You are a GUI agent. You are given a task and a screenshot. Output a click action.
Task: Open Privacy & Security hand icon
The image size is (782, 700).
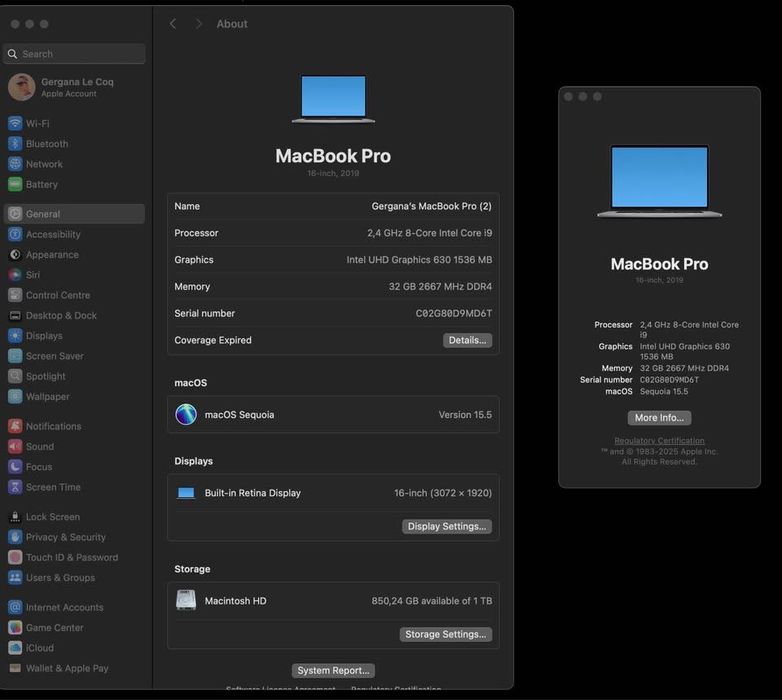click(x=15, y=537)
